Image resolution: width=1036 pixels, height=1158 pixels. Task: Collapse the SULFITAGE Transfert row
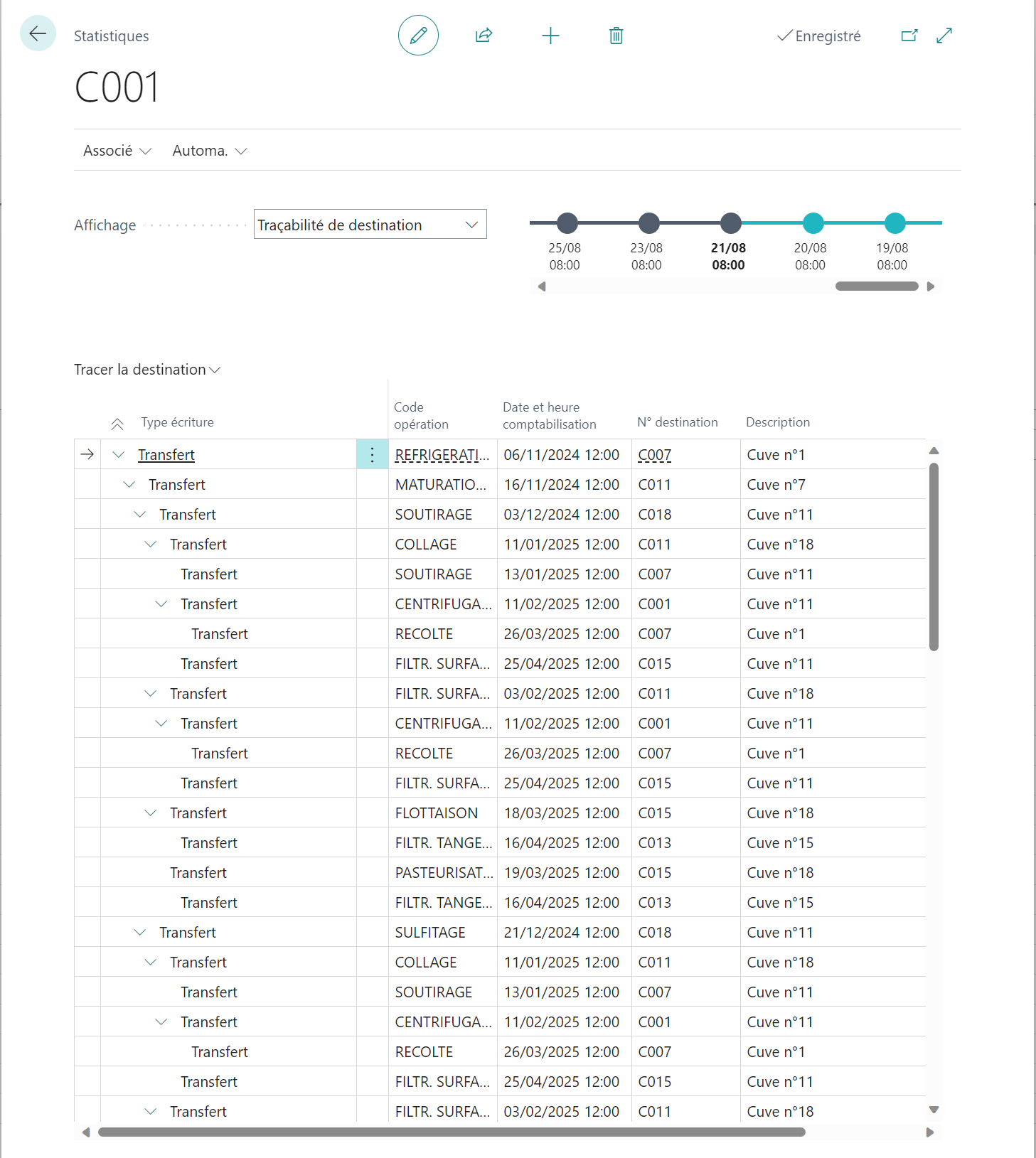[x=140, y=933]
